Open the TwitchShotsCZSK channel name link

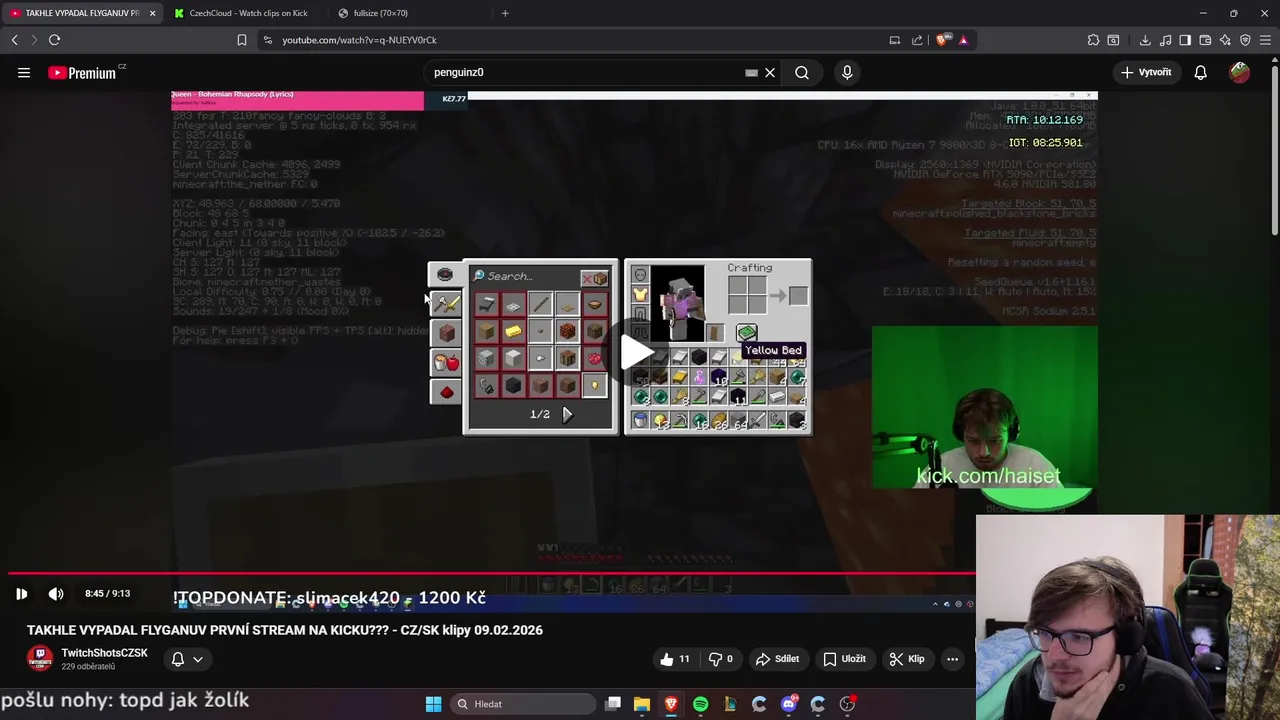tap(104, 653)
